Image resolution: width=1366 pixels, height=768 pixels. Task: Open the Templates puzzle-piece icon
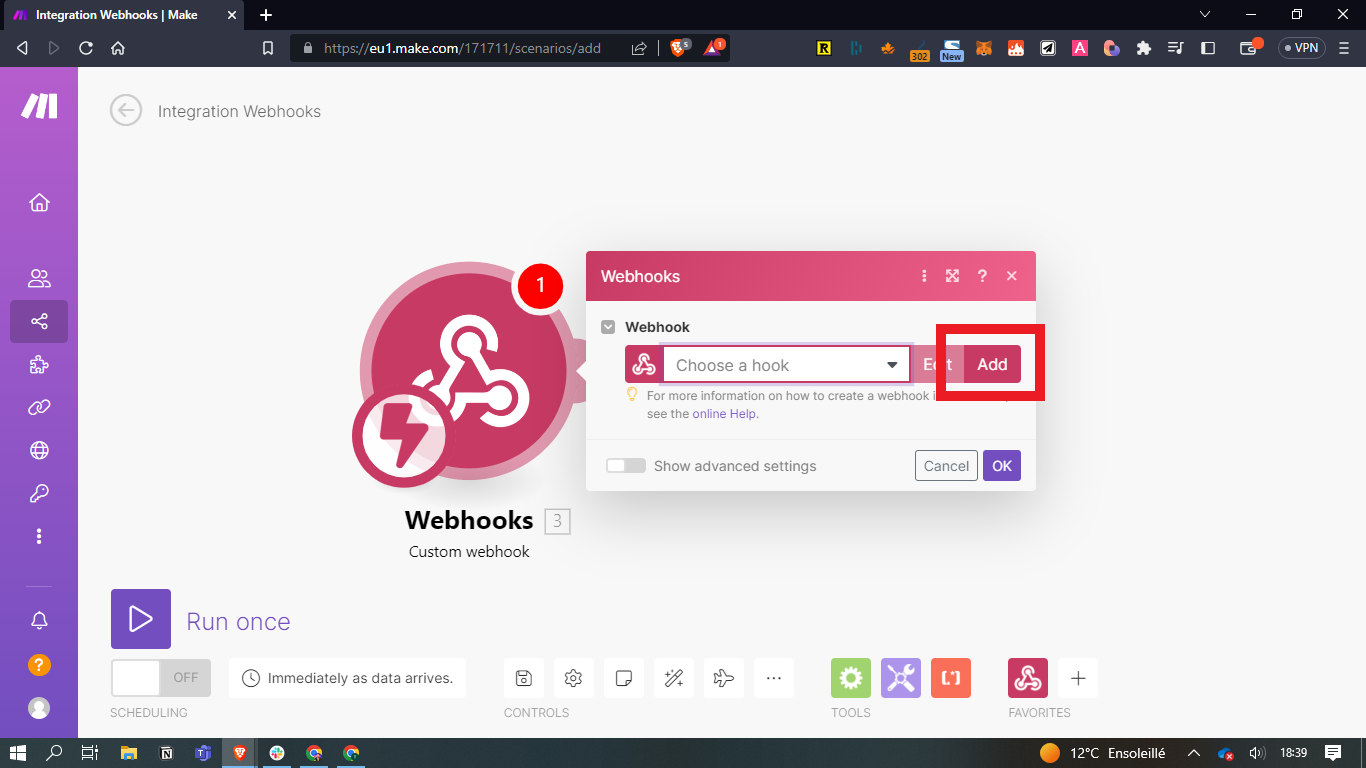pos(39,365)
